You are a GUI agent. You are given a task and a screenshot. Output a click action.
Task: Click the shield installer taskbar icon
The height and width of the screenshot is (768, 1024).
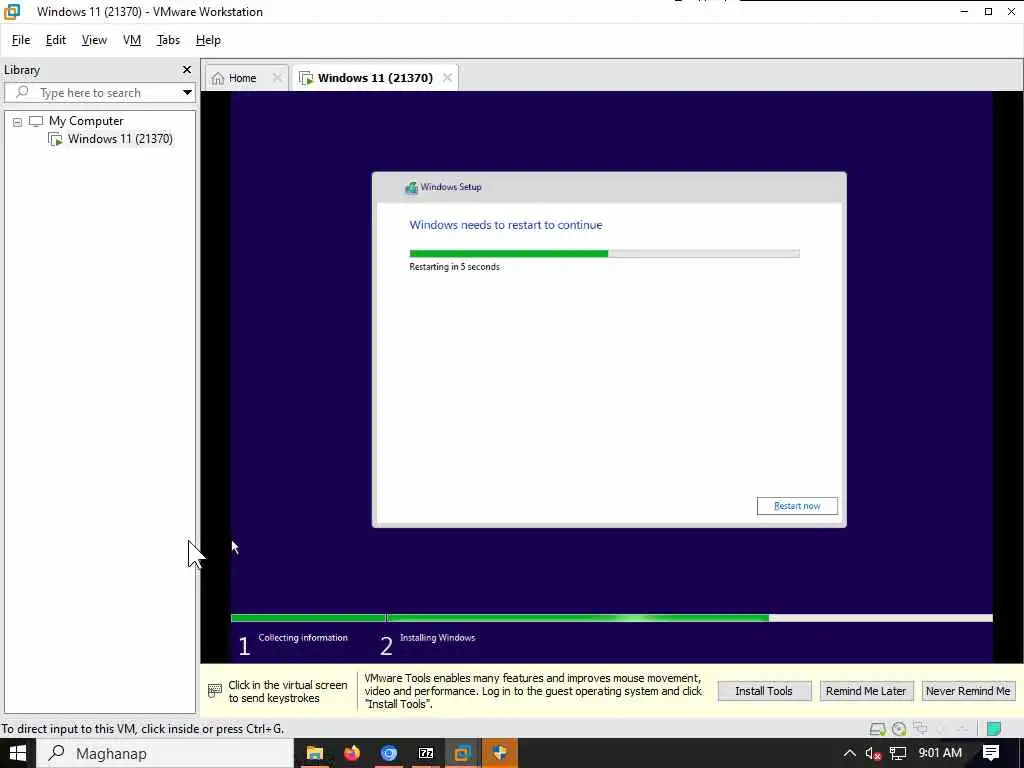coord(500,753)
